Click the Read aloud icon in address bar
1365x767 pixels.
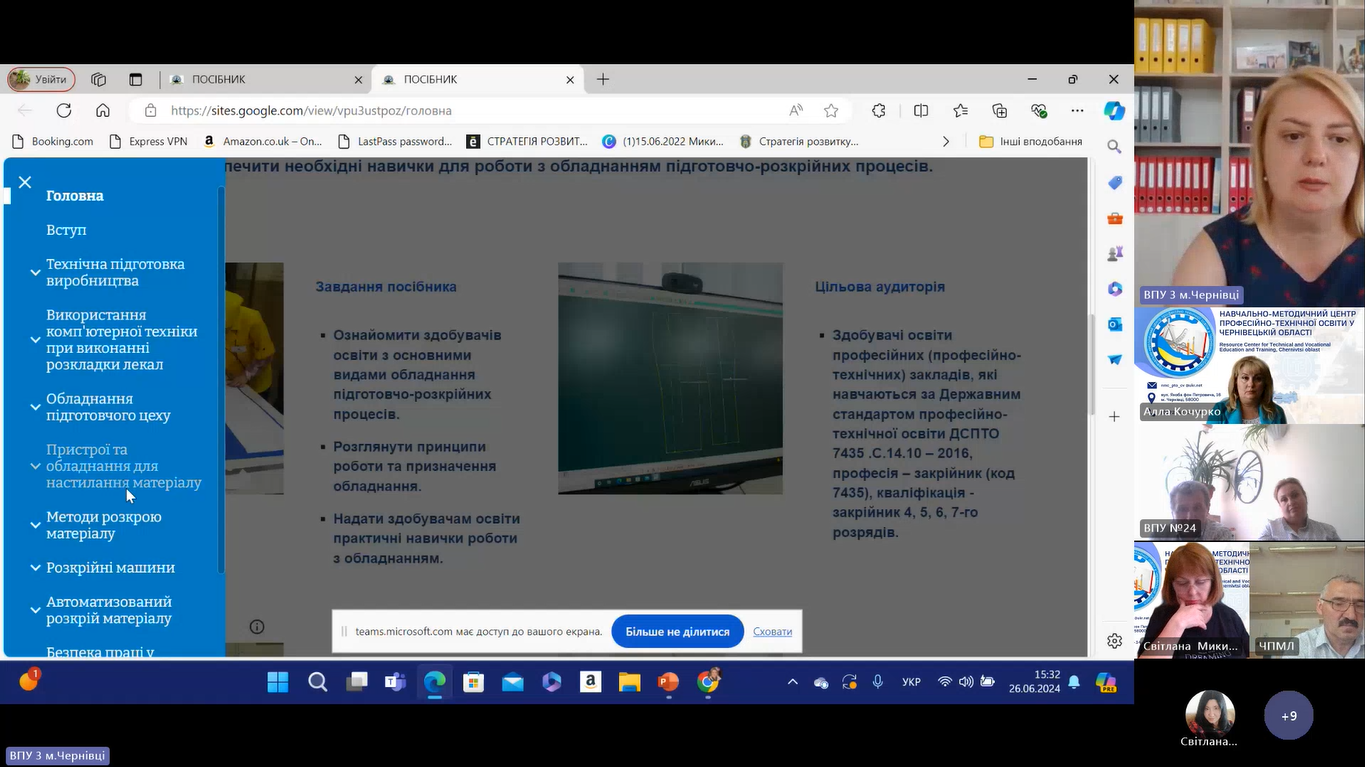[x=796, y=111]
